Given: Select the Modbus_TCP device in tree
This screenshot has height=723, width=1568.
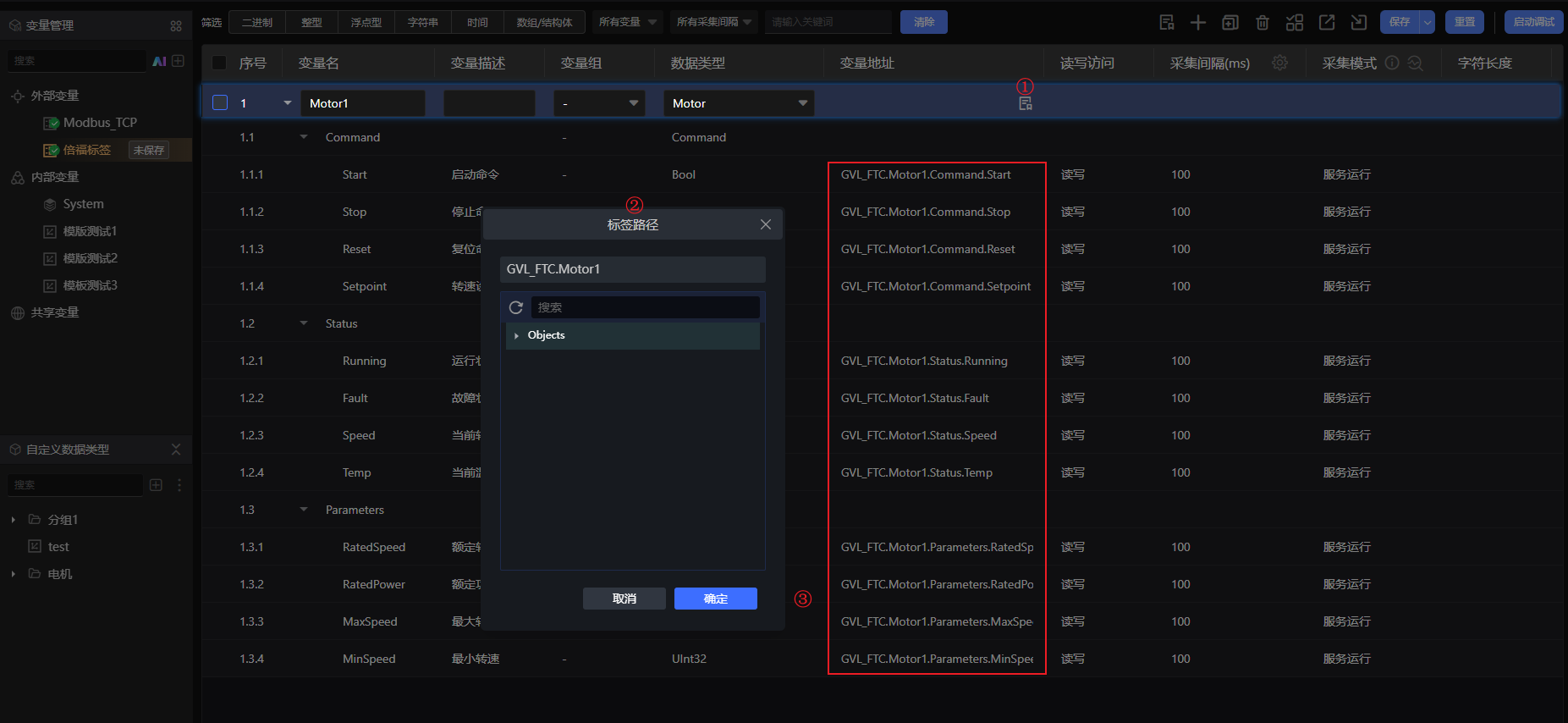Looking at the screenshot, I should [x=100, y=123].
